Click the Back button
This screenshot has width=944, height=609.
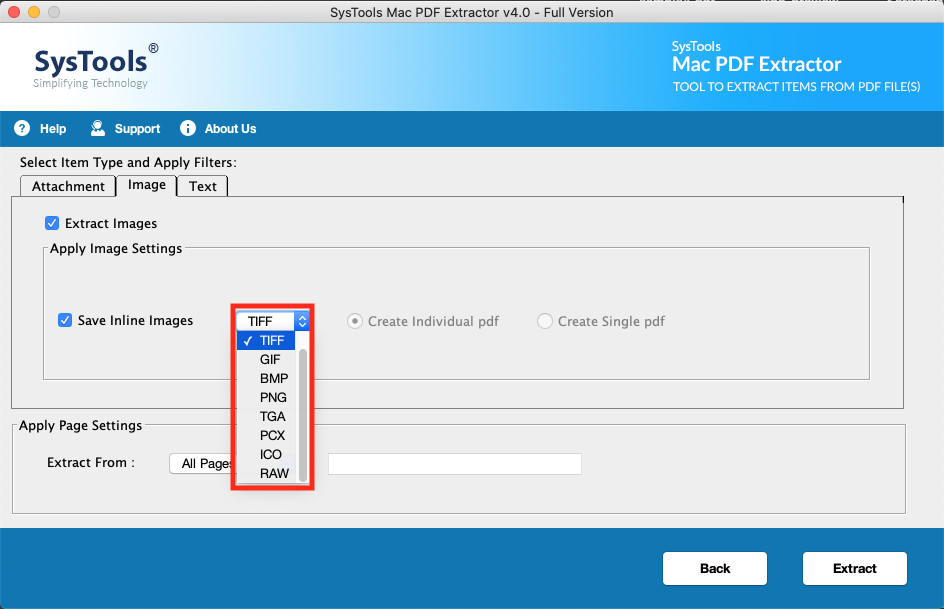pyautogui.click(x=715, y=569)
